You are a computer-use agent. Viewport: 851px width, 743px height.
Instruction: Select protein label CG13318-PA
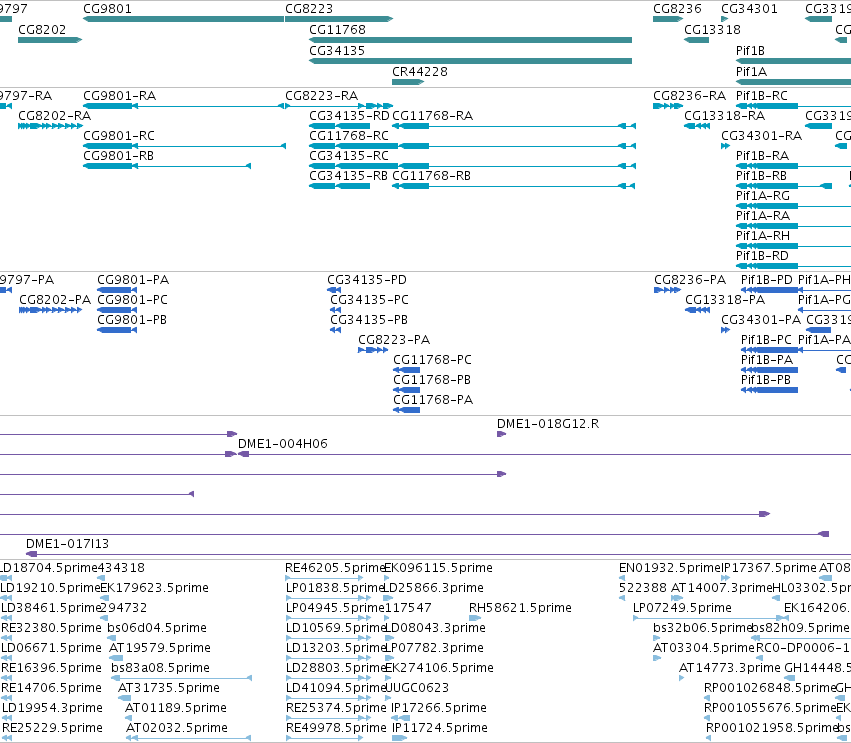click(725, 301)
